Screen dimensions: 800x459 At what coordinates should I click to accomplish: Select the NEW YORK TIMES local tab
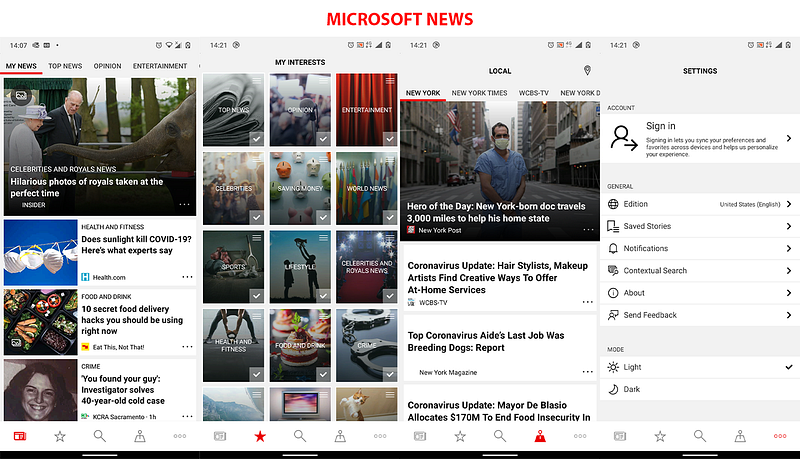pos(479,93)
